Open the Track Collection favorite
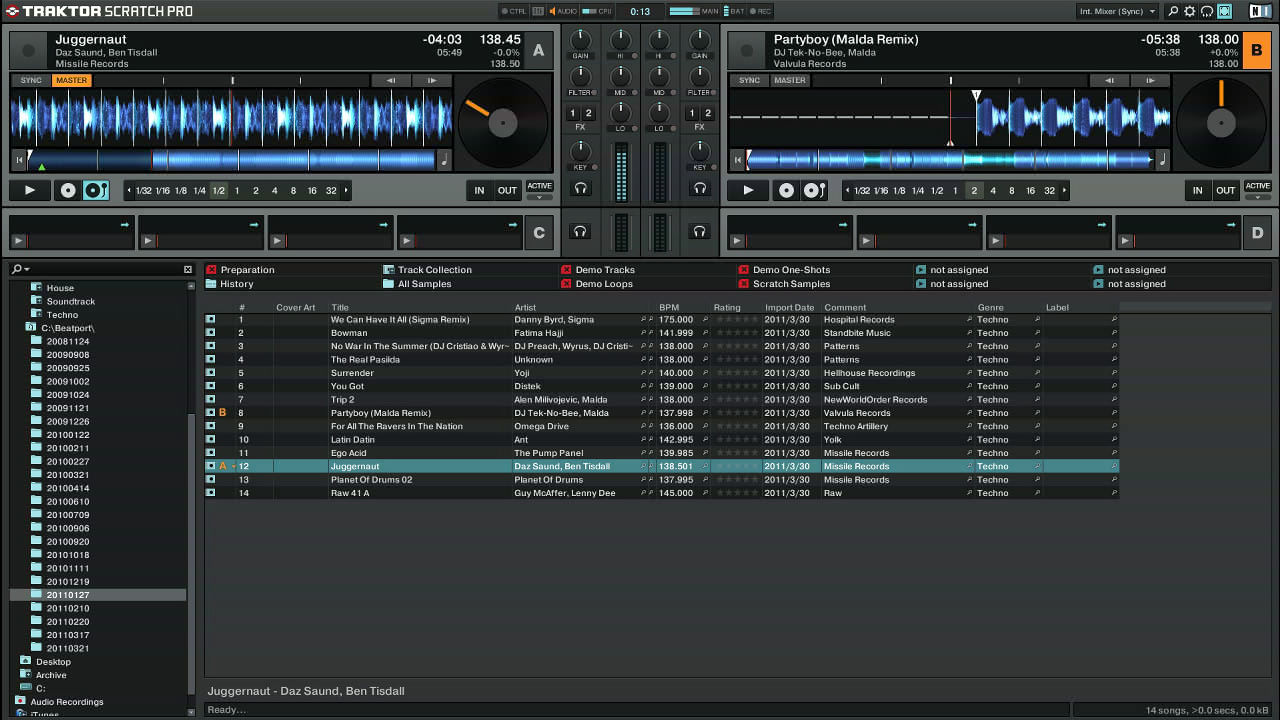The width and height of the screenshot is (1280, 720). (434, 270)
